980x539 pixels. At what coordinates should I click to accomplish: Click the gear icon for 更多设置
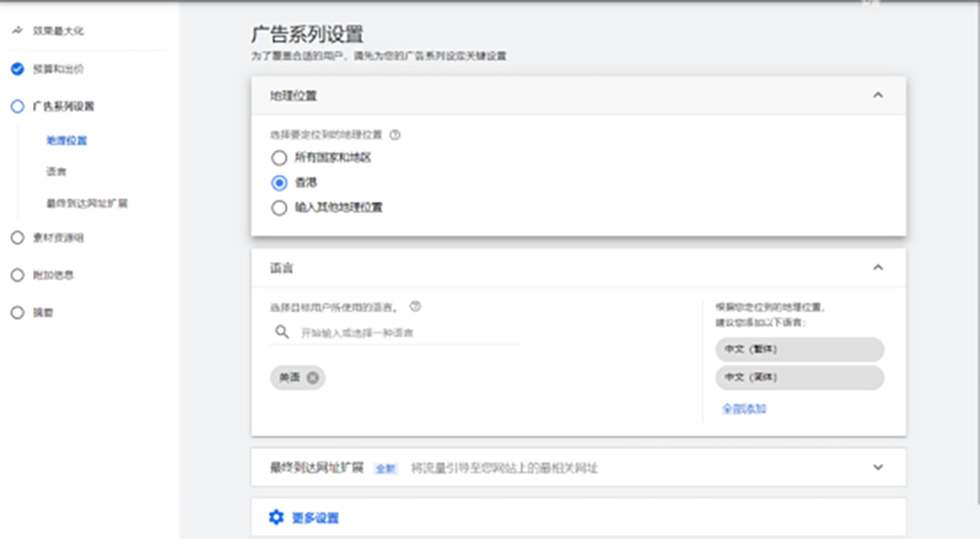[277, 517]
